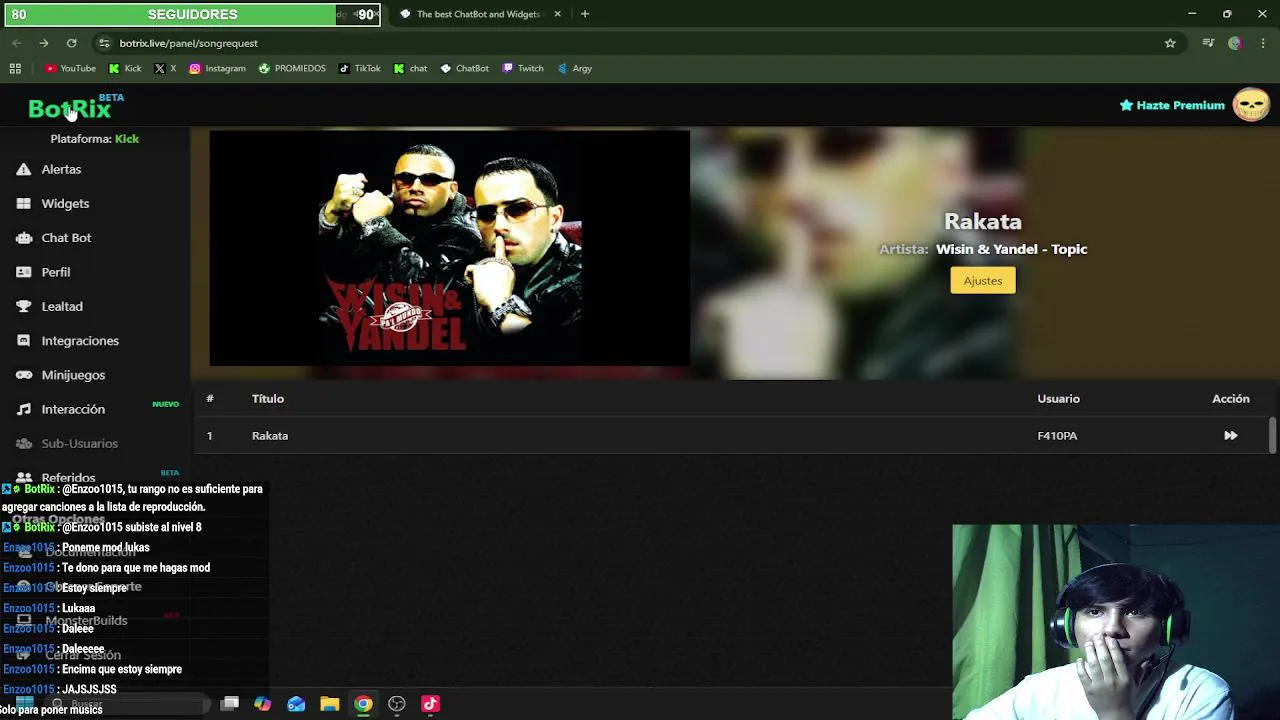Open the Widgets sidebar section
The image size is (1280, 720).
[x=65, y=203]
